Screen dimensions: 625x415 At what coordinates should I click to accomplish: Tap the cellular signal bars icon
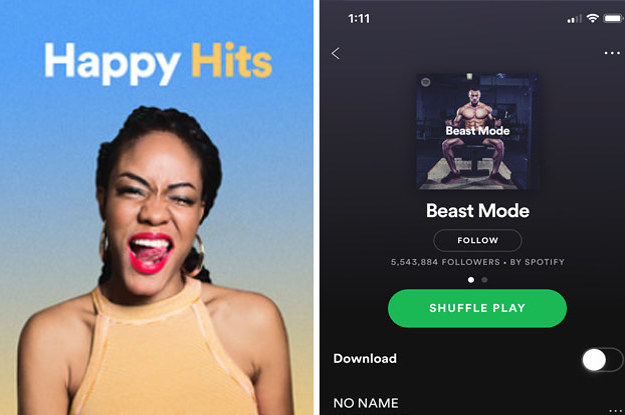(574, 19)
